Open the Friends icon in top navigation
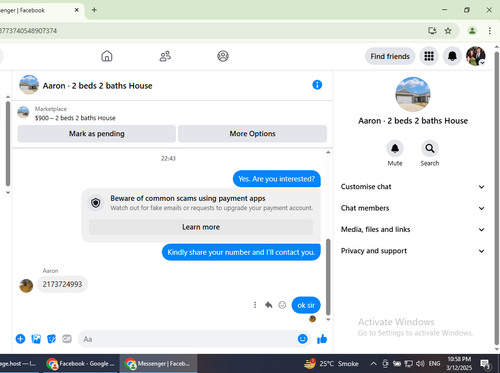Image resolution: width=500 pixels, height=373 pixels. click(x=165, y=56)
